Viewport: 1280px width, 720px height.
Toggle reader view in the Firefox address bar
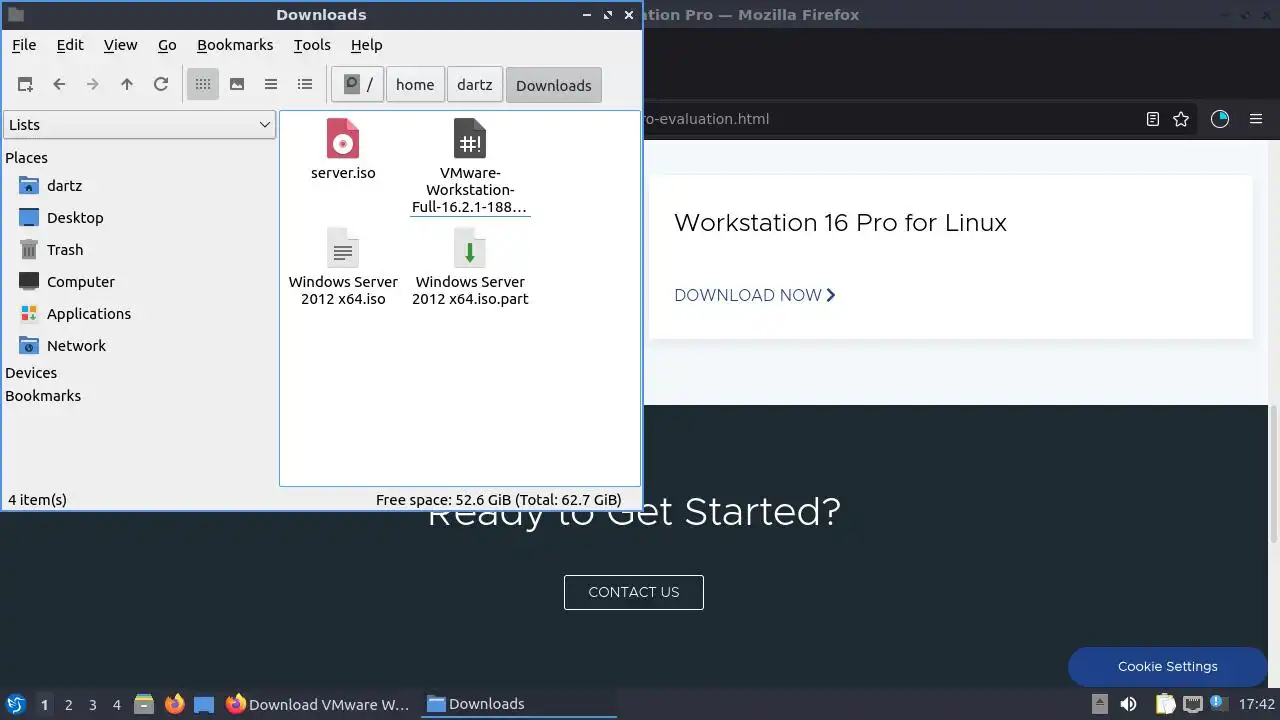pyautogui.click(x=1153, y=119)
